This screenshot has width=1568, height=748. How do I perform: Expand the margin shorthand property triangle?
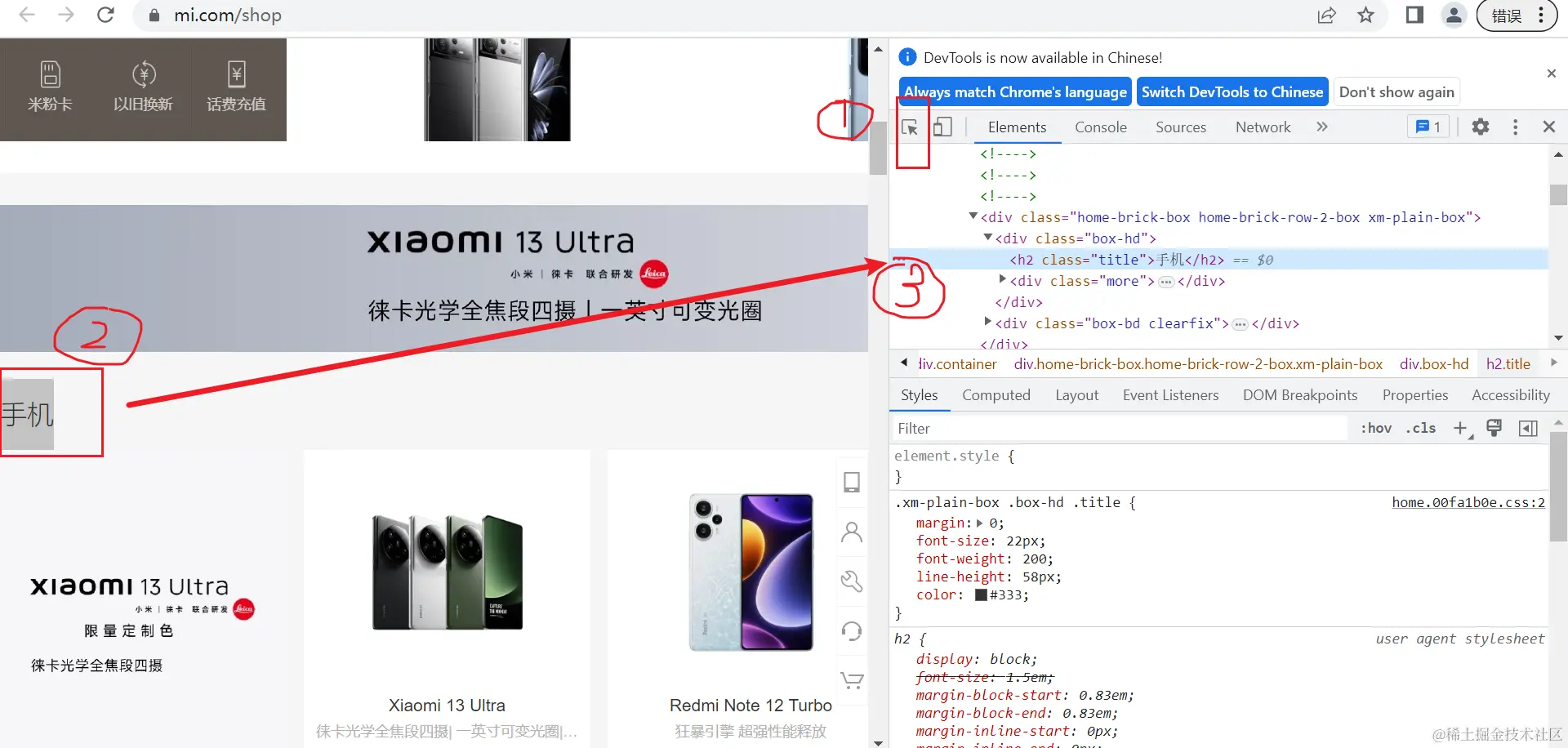pyautogui.click(x=980, y=523)
